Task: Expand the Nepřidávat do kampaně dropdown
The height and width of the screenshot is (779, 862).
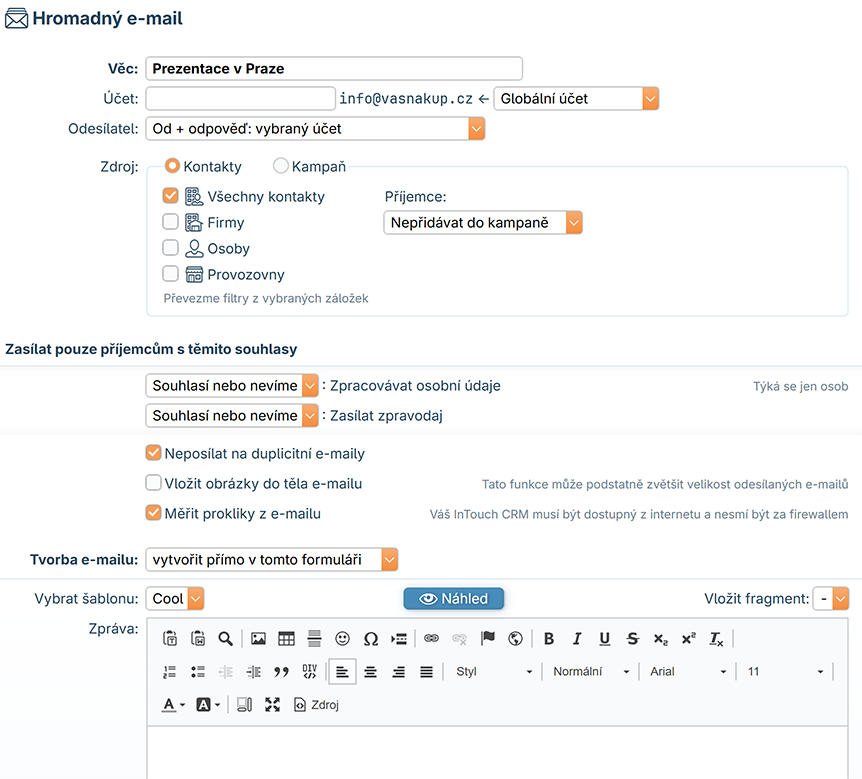Action: (482, 223)
